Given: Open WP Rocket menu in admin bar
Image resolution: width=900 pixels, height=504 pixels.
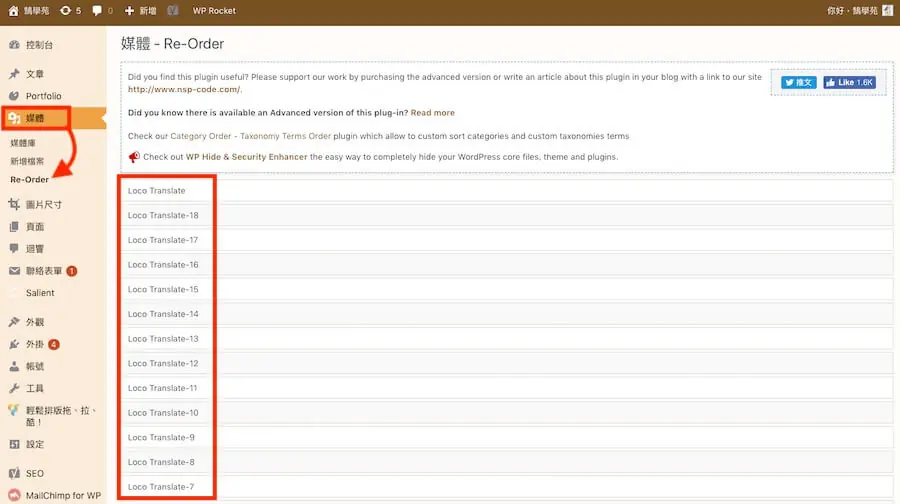Looking at the screenshot, I should (214, 10).
